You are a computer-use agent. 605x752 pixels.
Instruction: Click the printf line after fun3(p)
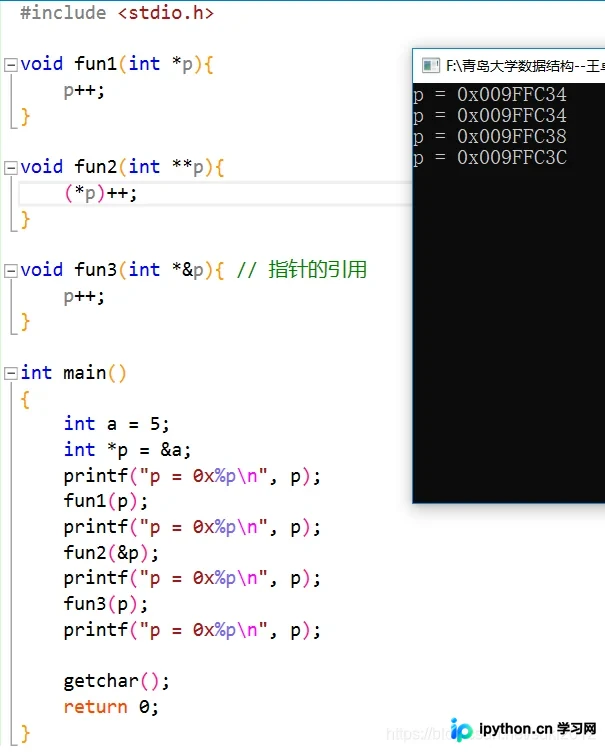[x=192, y=630]
